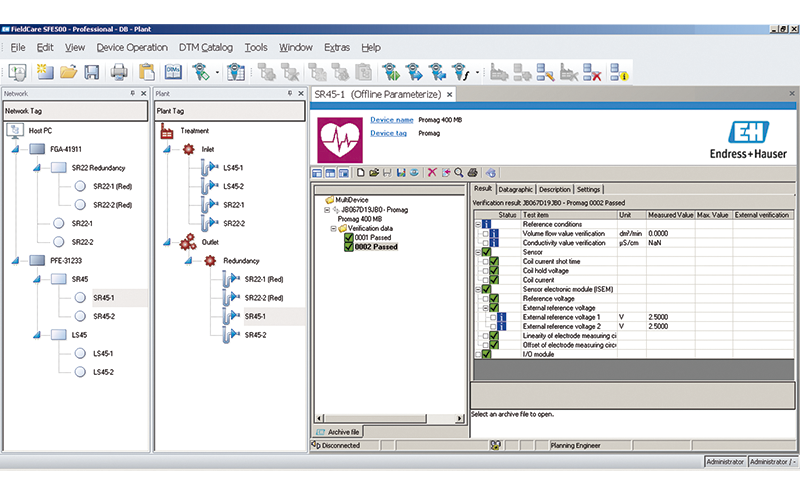The height and width of the screenshot is (495, 800).
Task: Tick External reference voltage 1 checkbox
Action: pyautogui.click(x=493, y=317)
